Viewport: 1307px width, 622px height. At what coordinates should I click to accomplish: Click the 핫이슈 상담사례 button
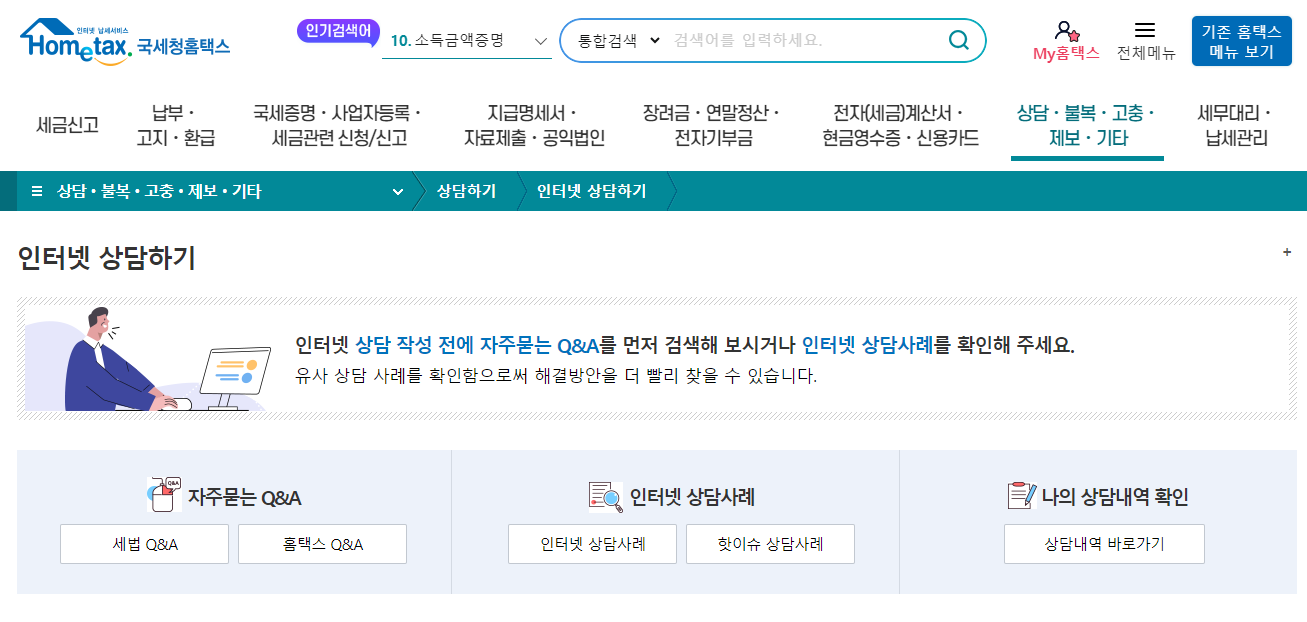click(x=770, y=543)
